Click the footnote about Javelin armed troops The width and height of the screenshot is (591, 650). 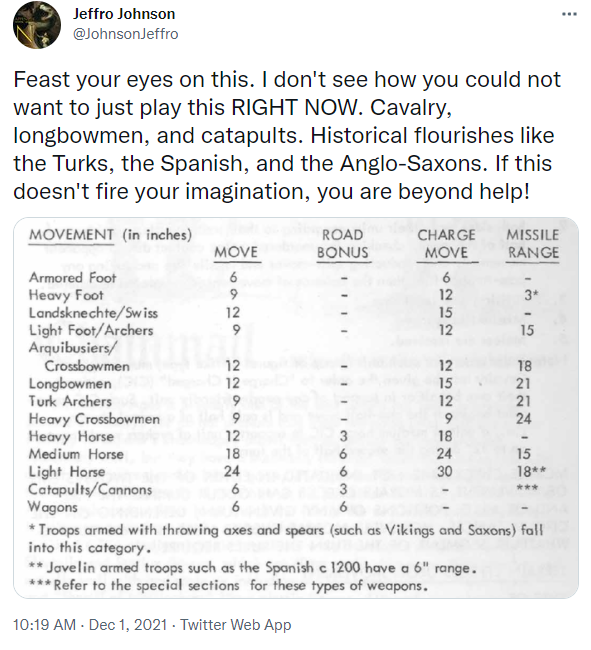252,568
